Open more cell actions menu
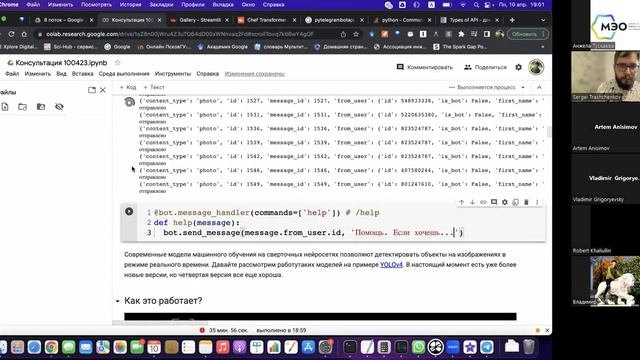The width and height of the screenshot is (640, 360). (x=537, y=202)
